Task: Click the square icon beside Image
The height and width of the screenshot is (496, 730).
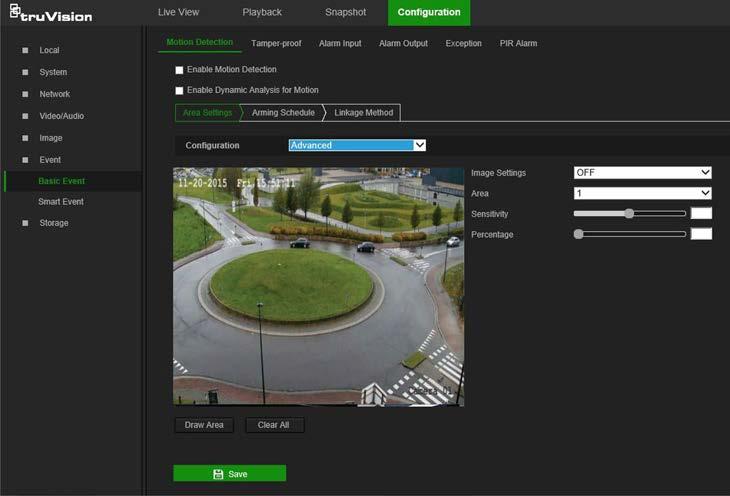Action: pyautogui.click(x=25, y=138)
